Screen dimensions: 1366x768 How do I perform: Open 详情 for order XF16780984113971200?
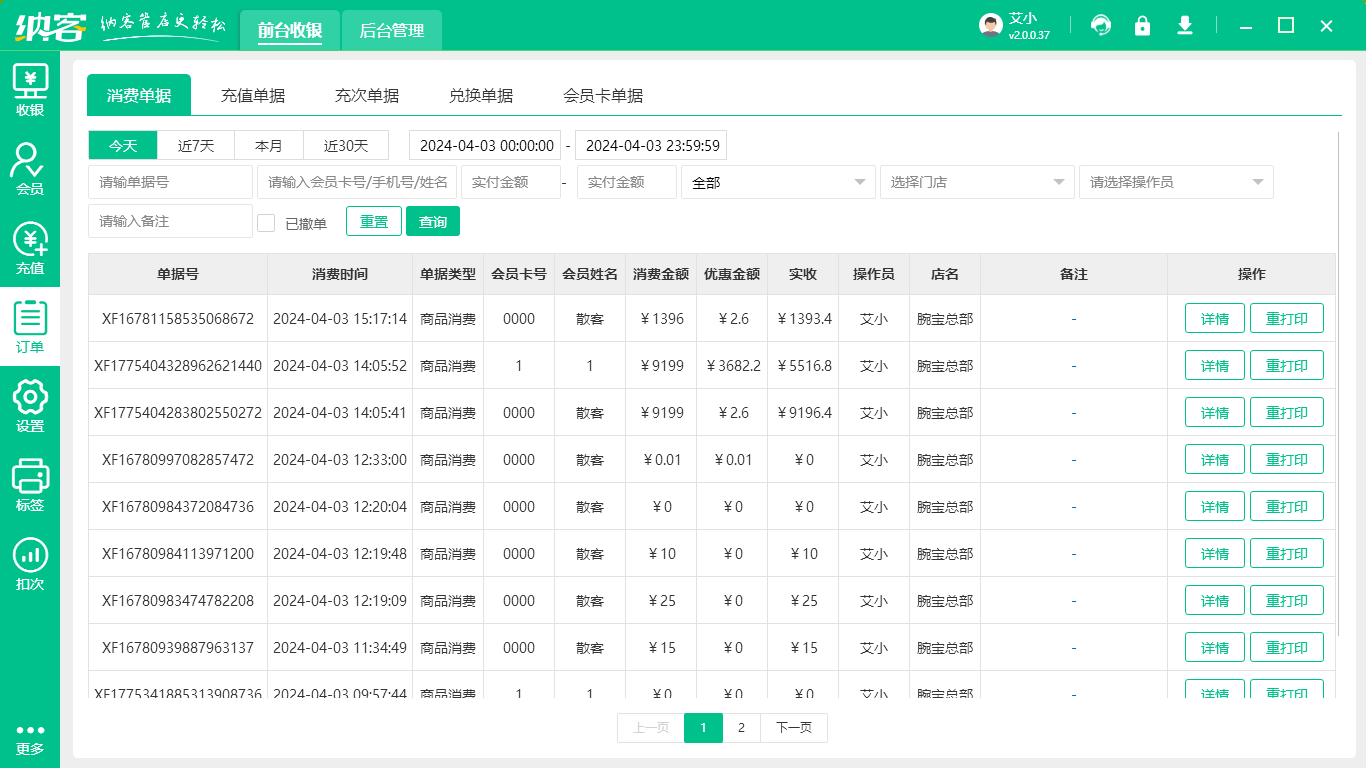tap(1215, 553)
